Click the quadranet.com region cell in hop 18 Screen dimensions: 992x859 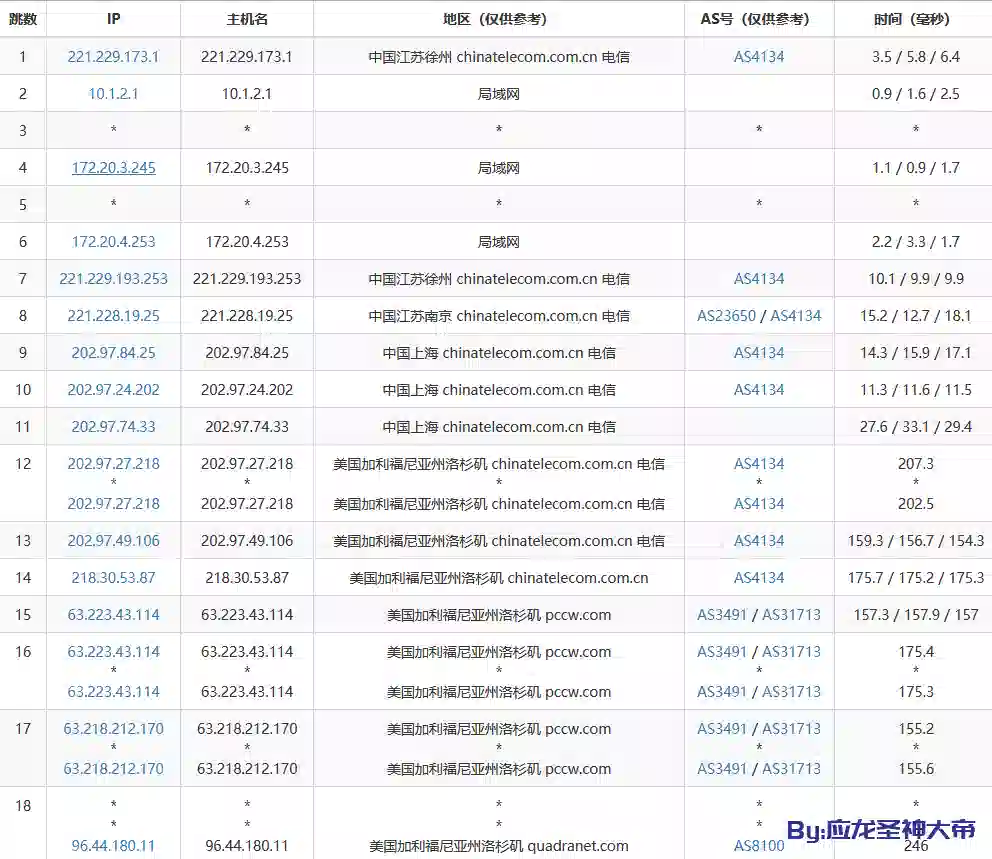pos(499,846)
